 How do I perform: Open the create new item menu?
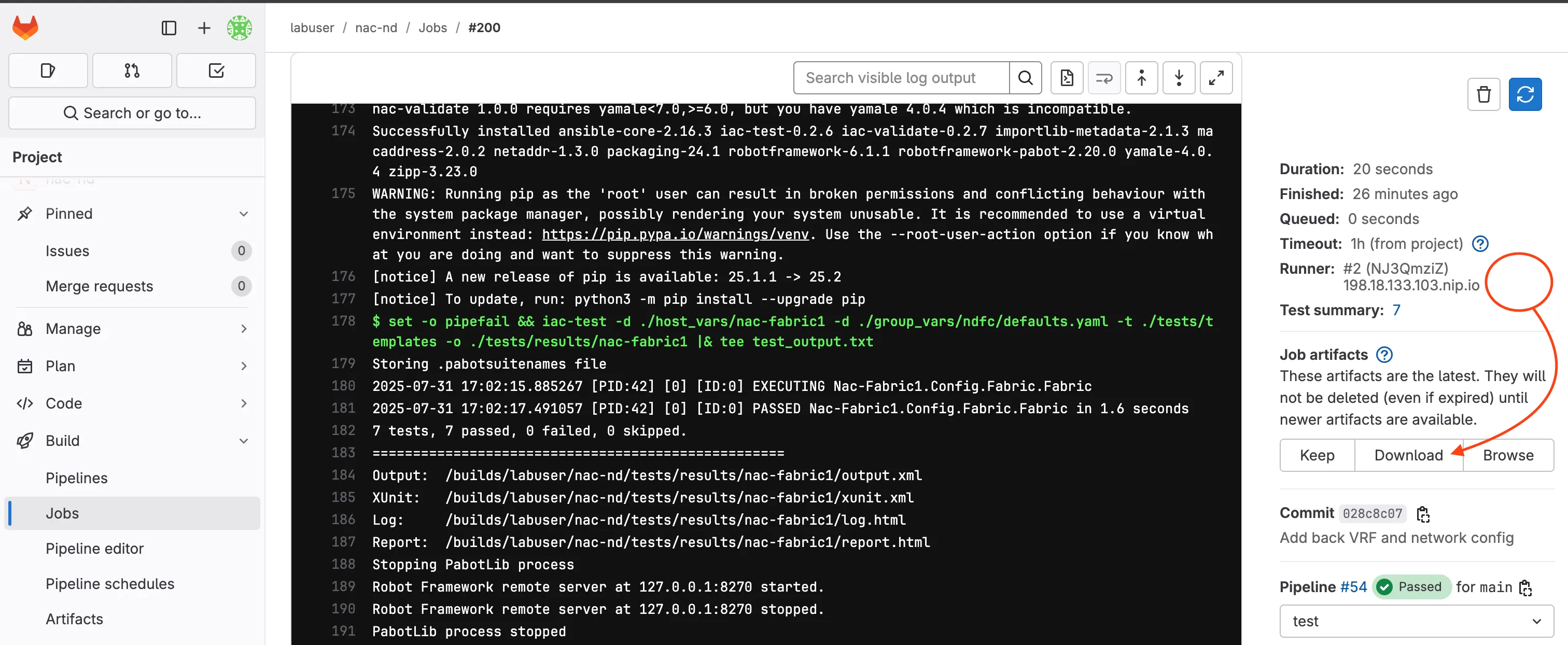click(203, 28)
